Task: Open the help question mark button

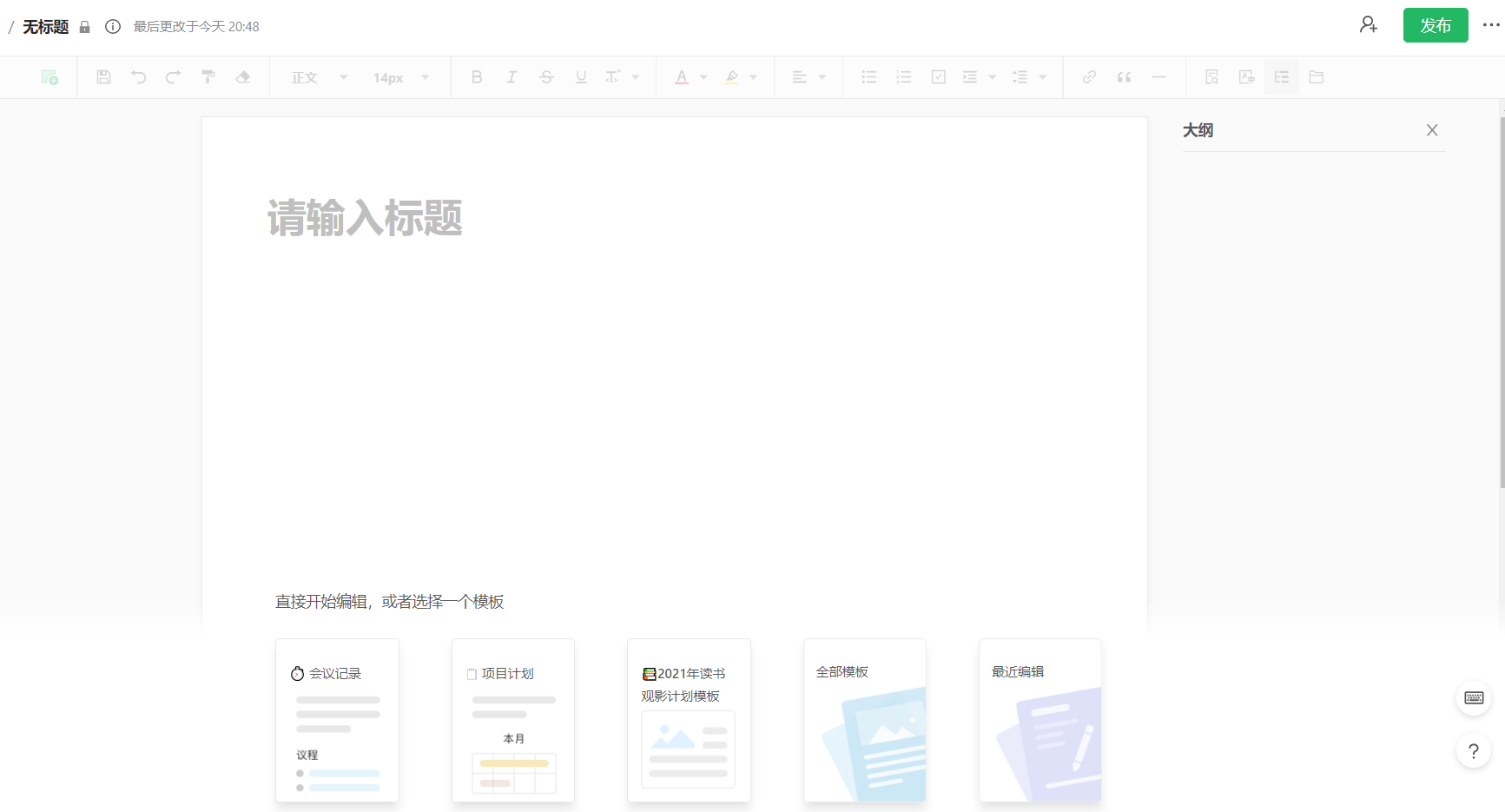Action: (1474, 751)
